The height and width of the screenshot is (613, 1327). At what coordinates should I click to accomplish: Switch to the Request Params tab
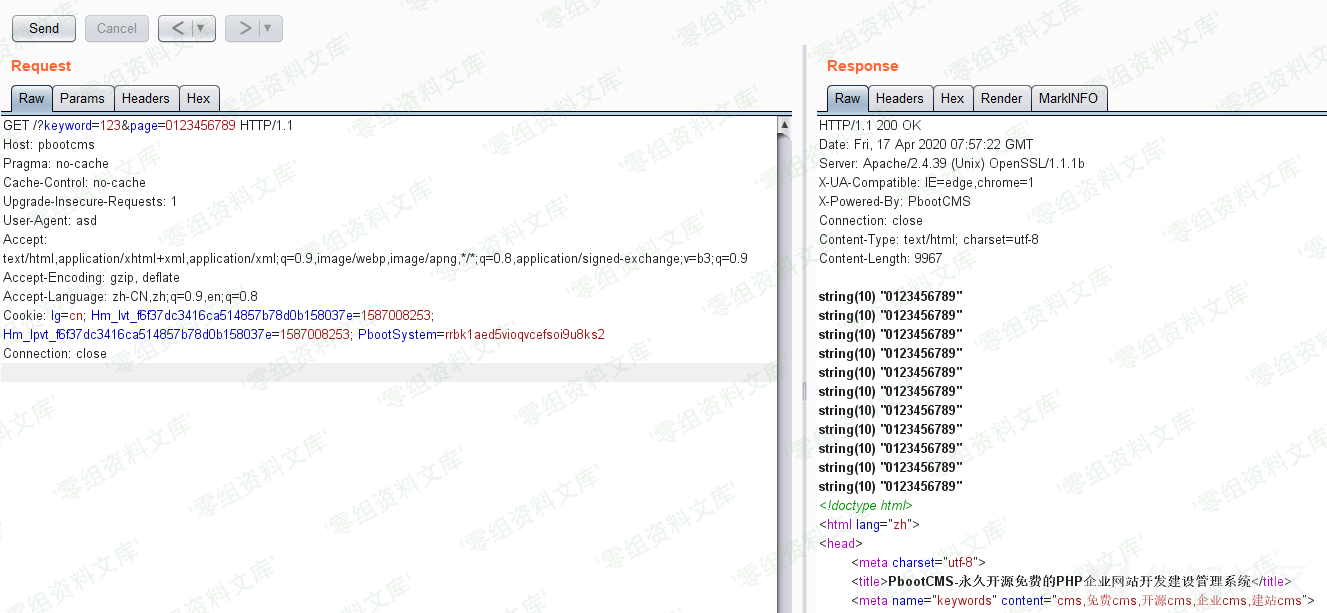tap(82, 98)
